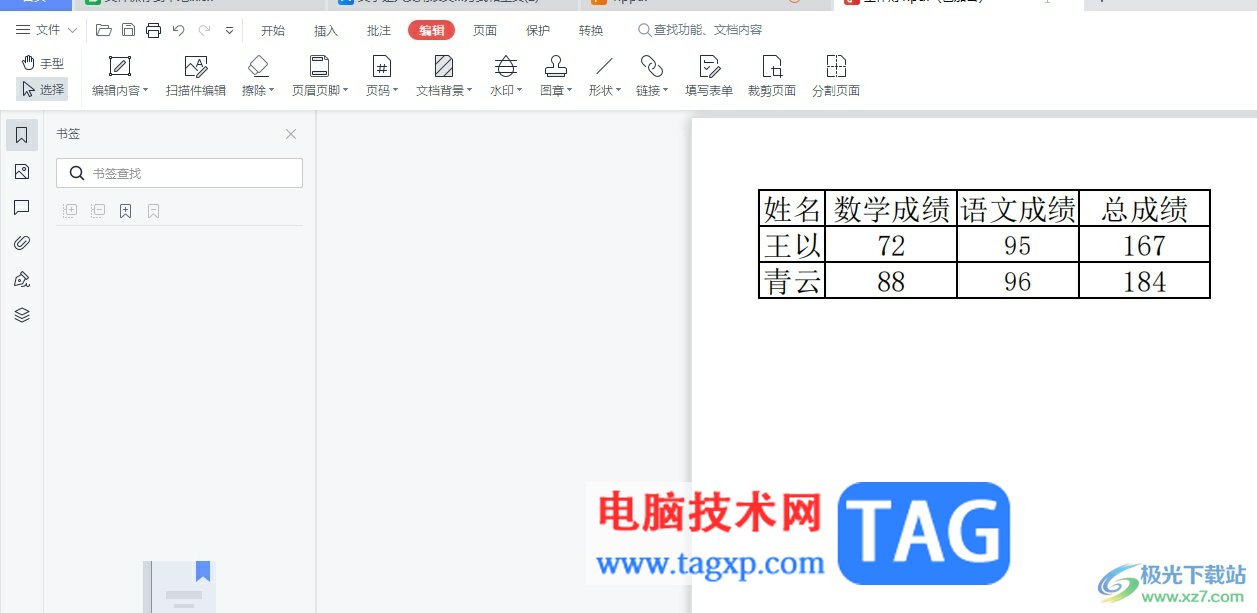Click the 语文成绩 header cell

(x=1018, y=209)
